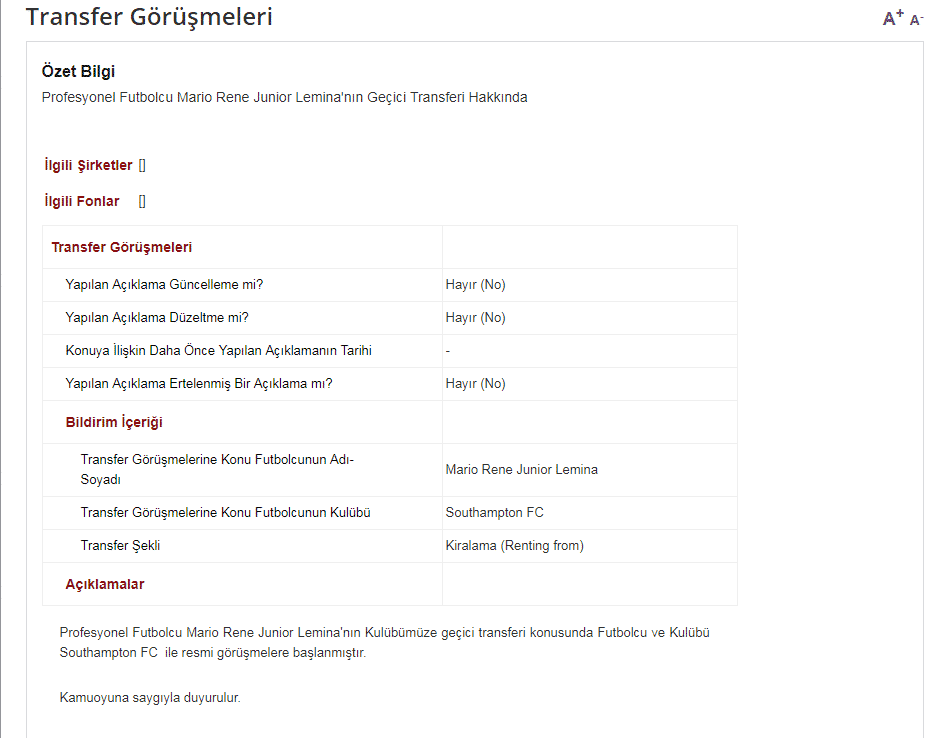Click the Kamuoyuna saygıyla duyurulur text
This screenshot has width=925, height=738.
click(150, 697)
